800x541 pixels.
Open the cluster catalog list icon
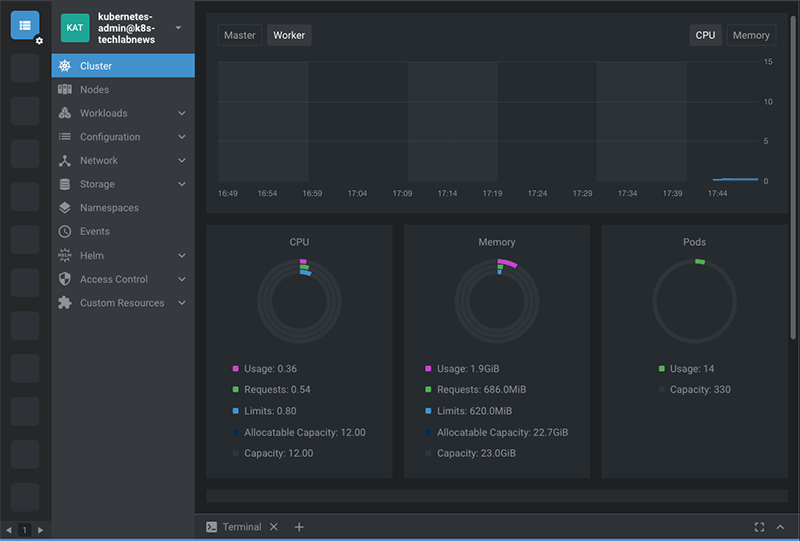click(x=25, y=25)
